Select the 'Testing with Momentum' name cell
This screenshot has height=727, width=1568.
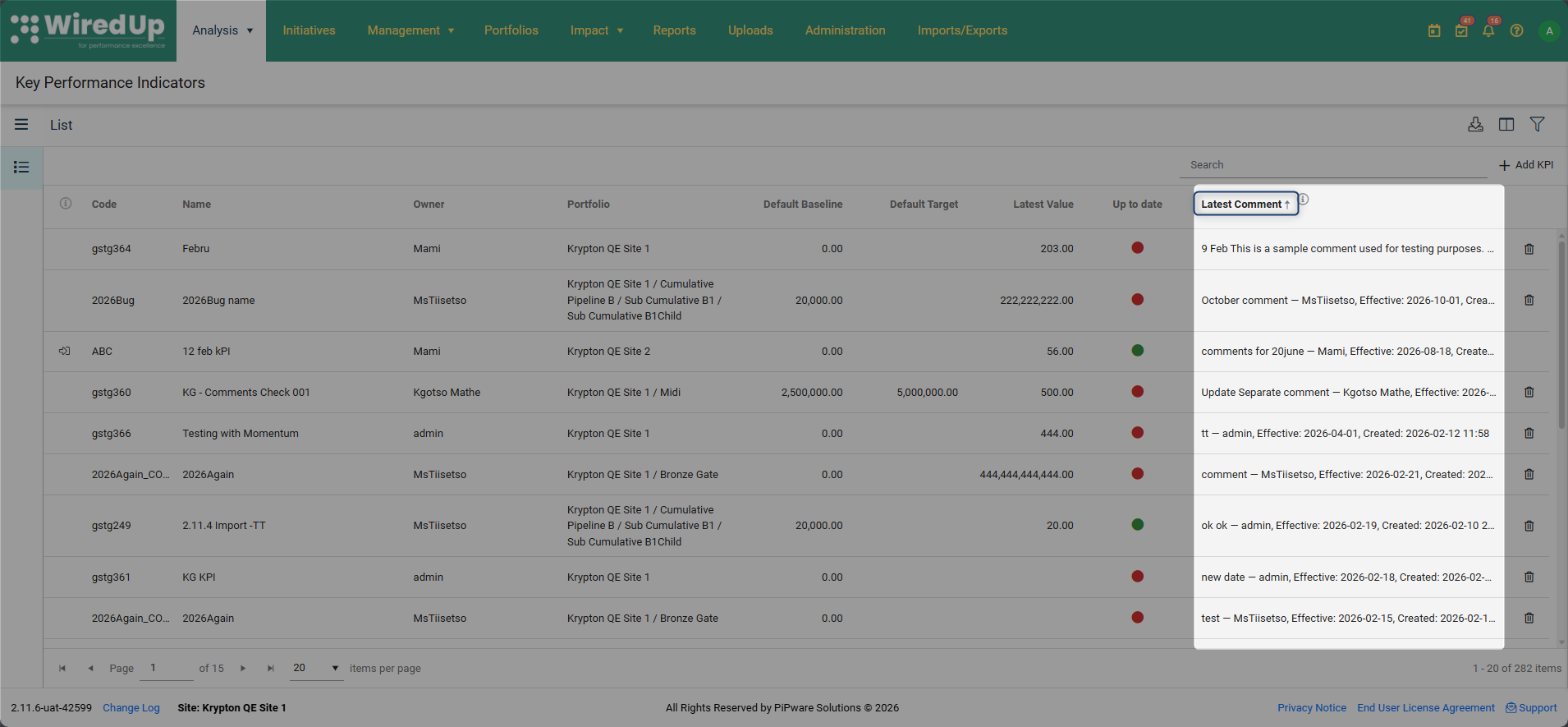(241, 433)
